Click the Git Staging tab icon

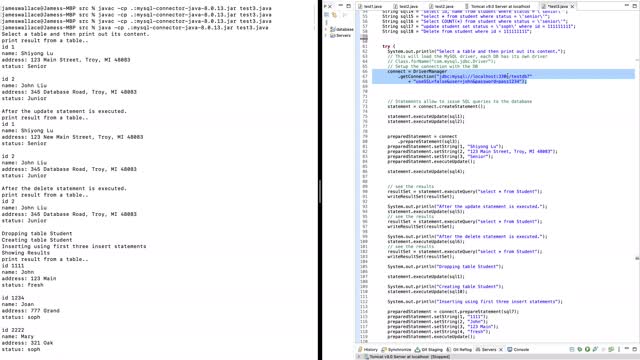[x=417, y=349]
